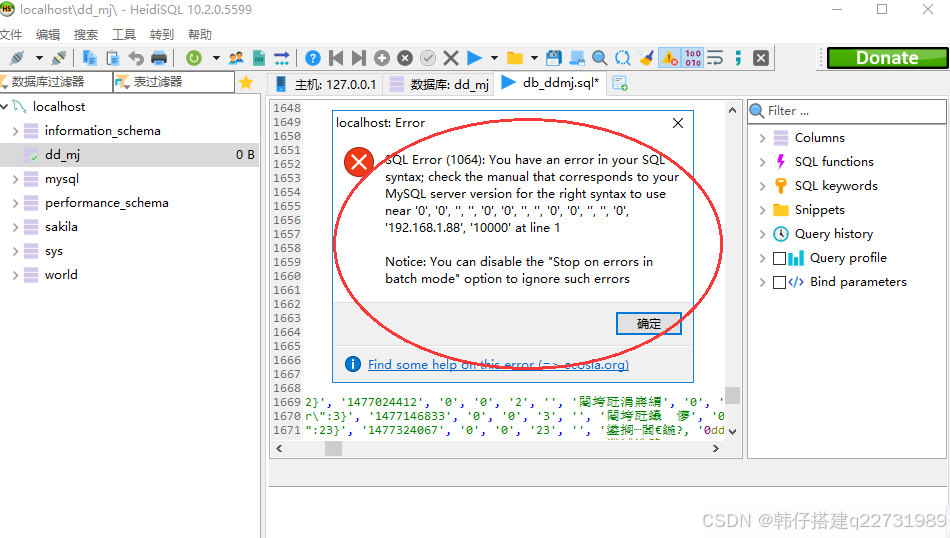
Task: Expand the world database node
Action: click(15, 275)
